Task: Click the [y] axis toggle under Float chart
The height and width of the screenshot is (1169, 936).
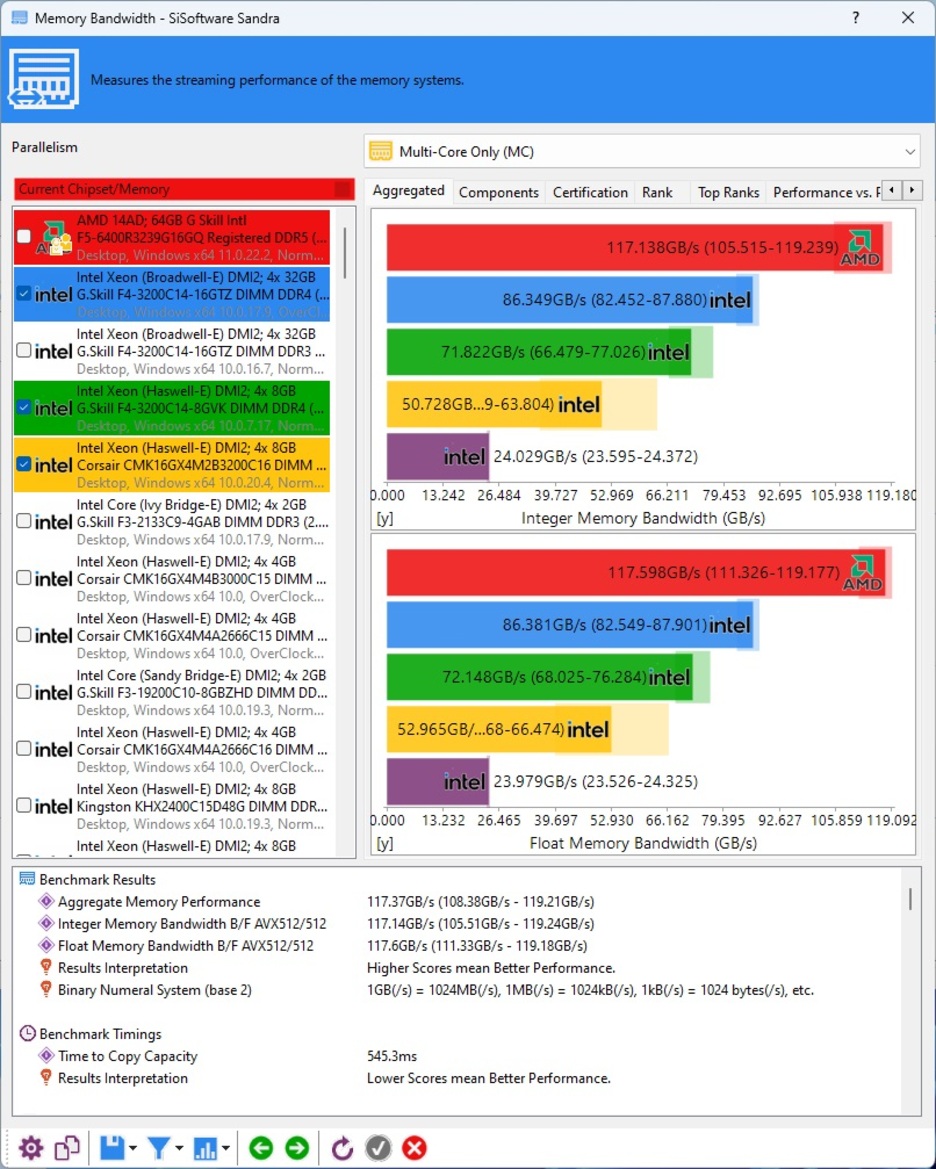Action: pos(385,843)
